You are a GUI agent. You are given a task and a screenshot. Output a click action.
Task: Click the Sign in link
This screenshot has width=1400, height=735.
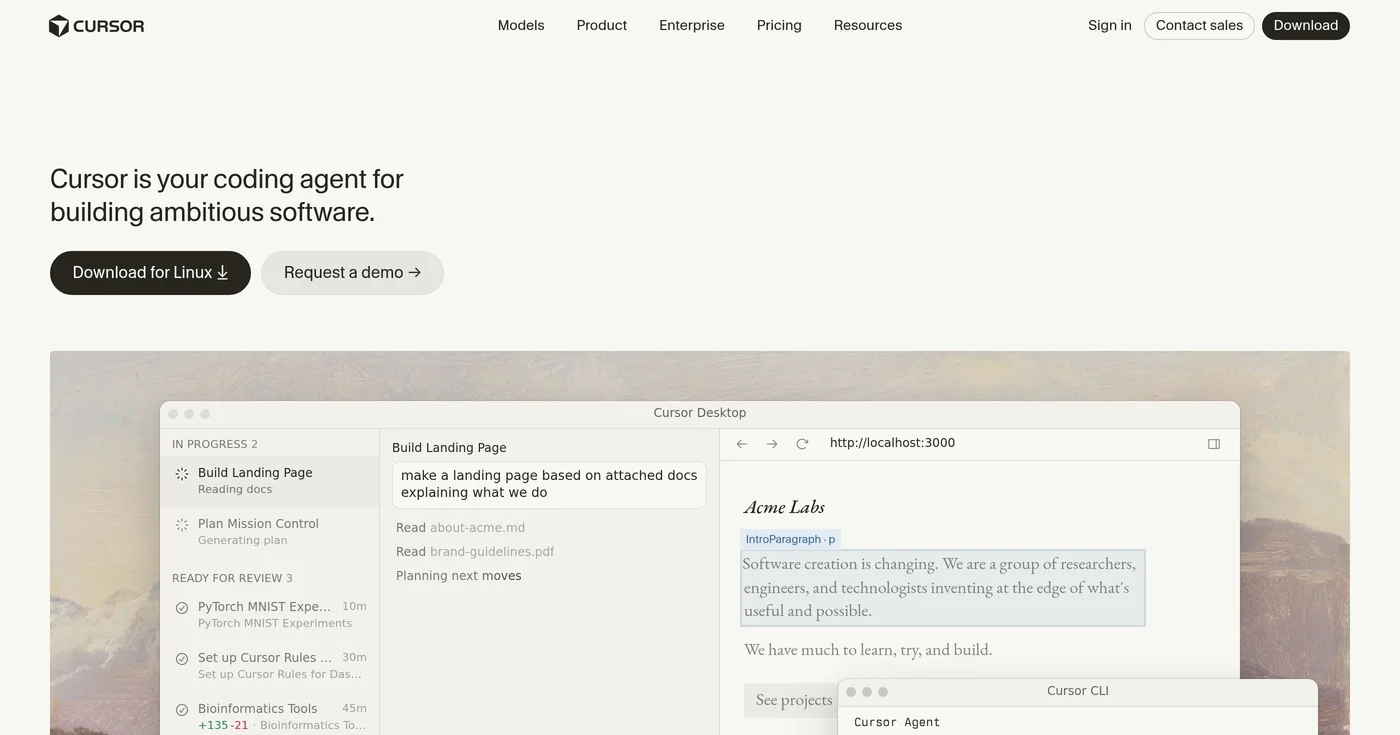tap(1110, 25)
